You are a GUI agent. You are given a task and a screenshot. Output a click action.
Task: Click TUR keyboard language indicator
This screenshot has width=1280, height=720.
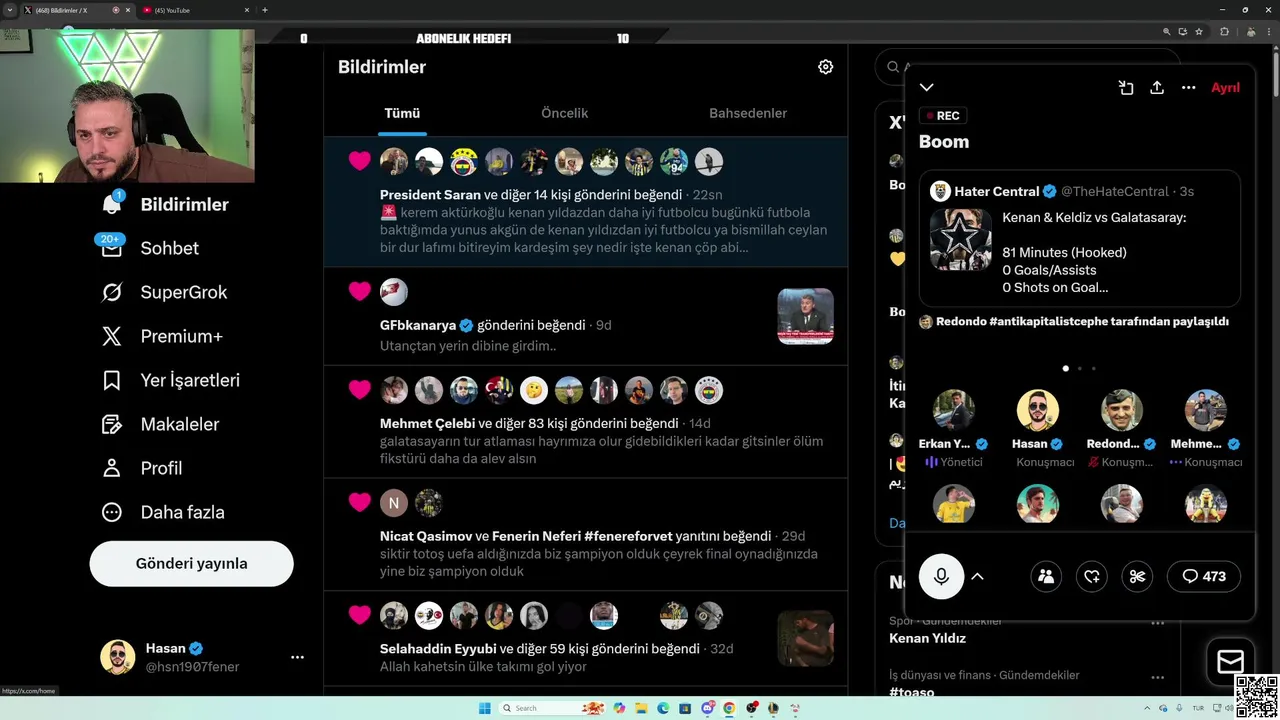point(1198,708)
